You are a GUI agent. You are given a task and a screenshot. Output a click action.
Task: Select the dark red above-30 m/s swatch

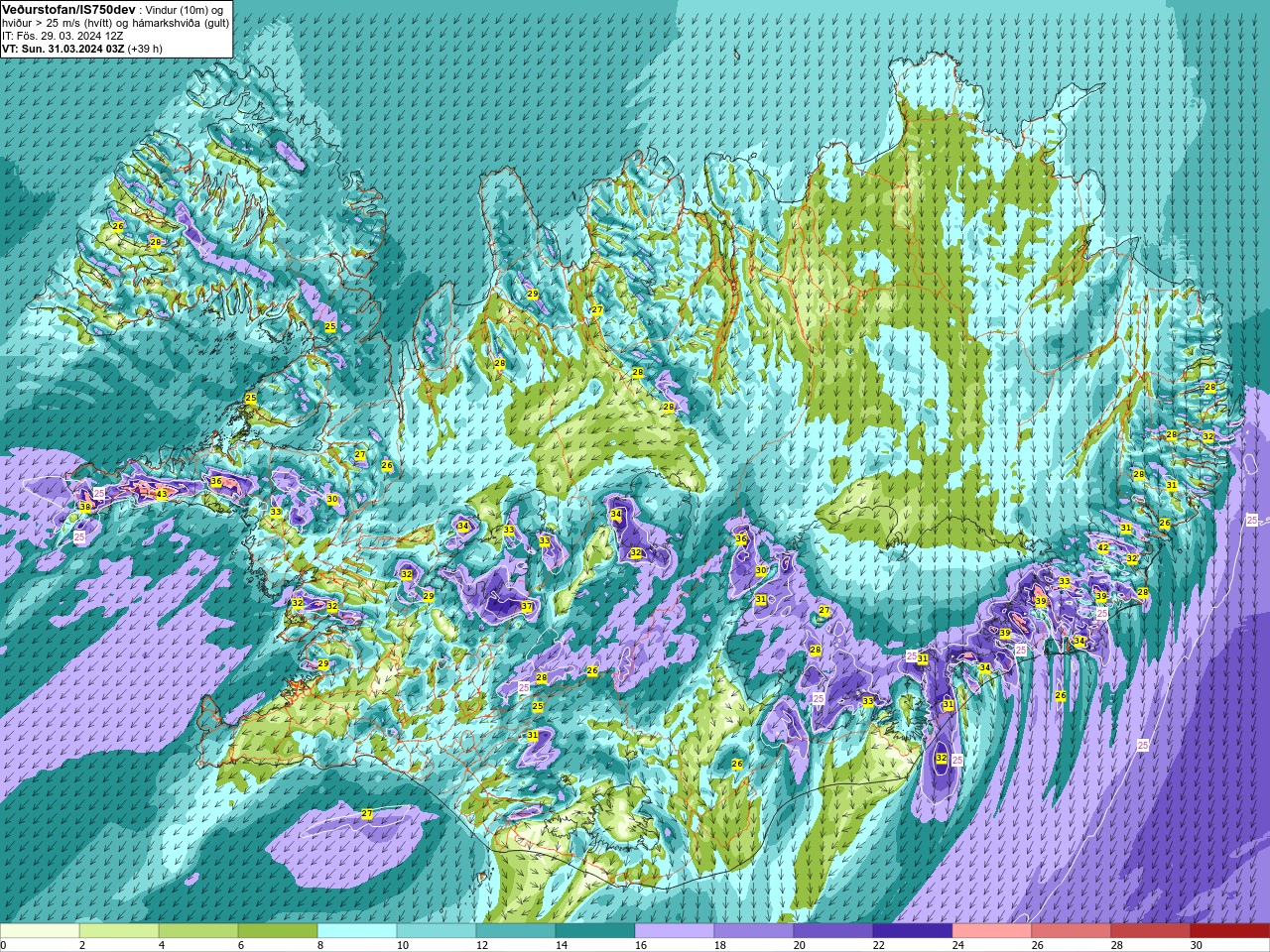[1230, 931]
